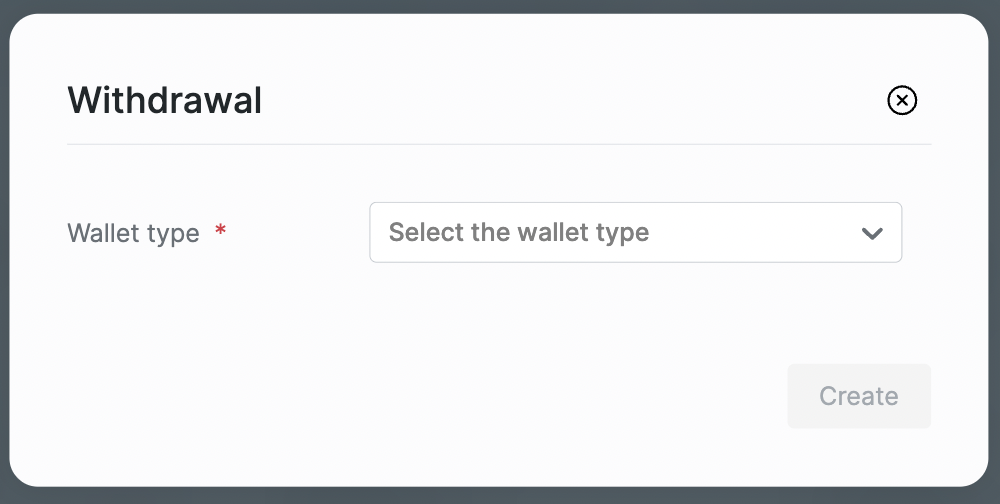Screen dimensions: 1000x504
Task: Submit the withdrawal using Create
Action: (x=859, y=396)
